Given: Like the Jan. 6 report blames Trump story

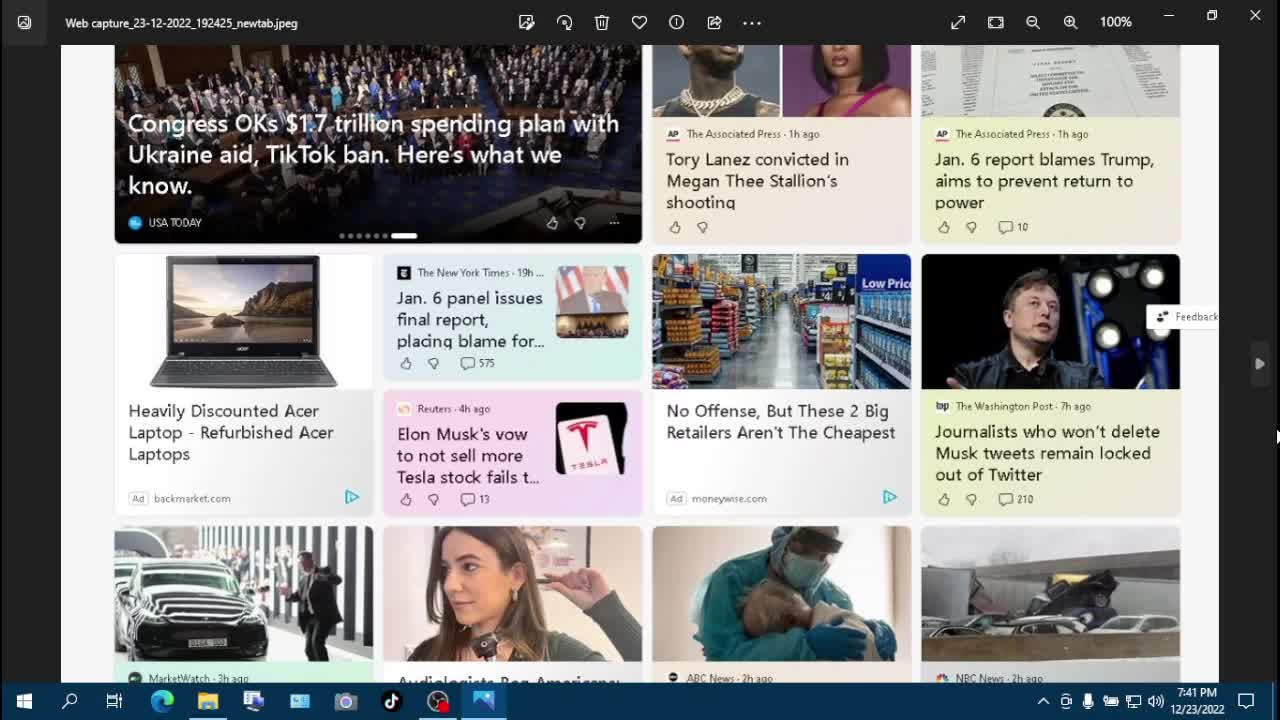Looking at the screenshot, I should click(944, 228).
